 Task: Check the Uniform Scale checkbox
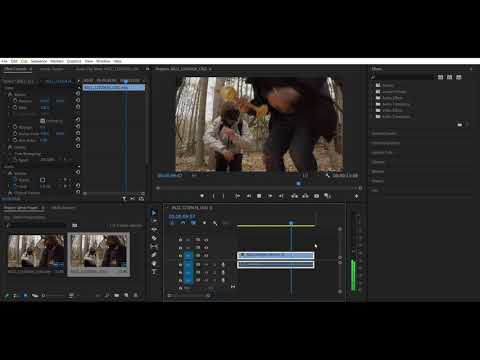[x=43, y=121]
